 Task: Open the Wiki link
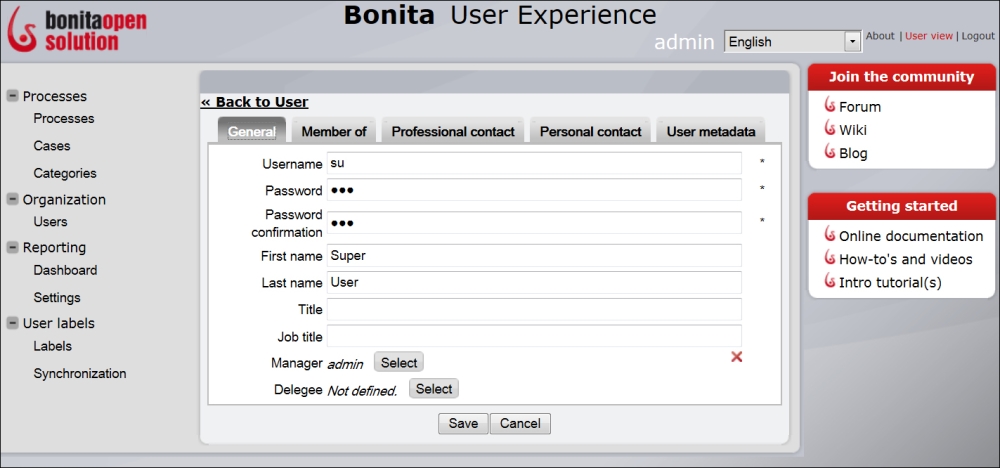tap(853, 130)
